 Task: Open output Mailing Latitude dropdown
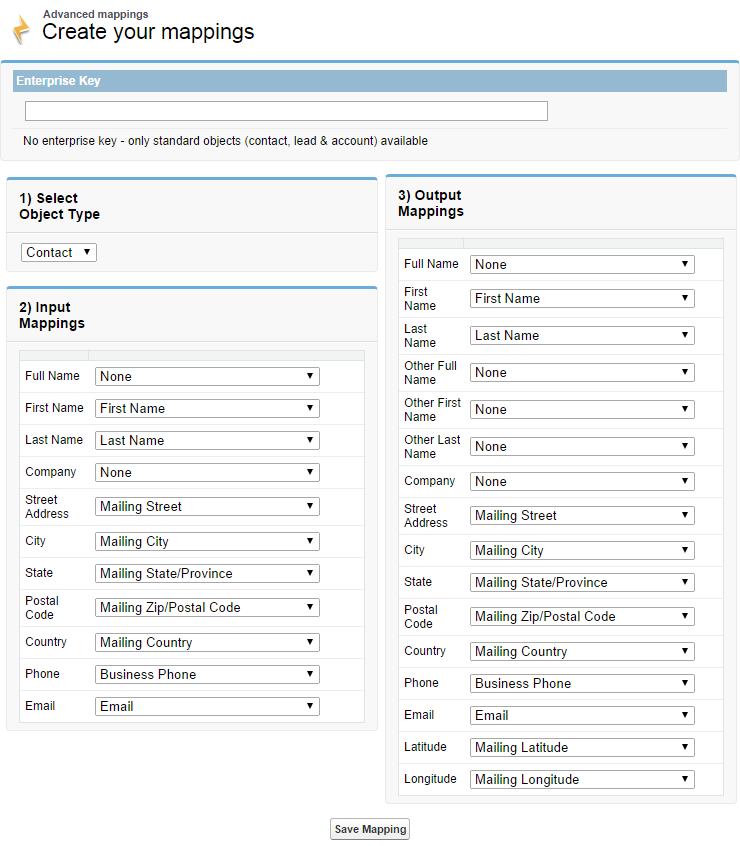[582, 747]
